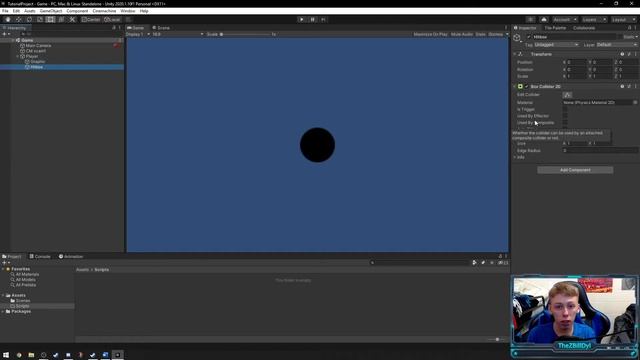The height and width of the screenshot is (360, 640).
Task: Switch to the Tile Palette tab
Action: (x=555, y=28)
